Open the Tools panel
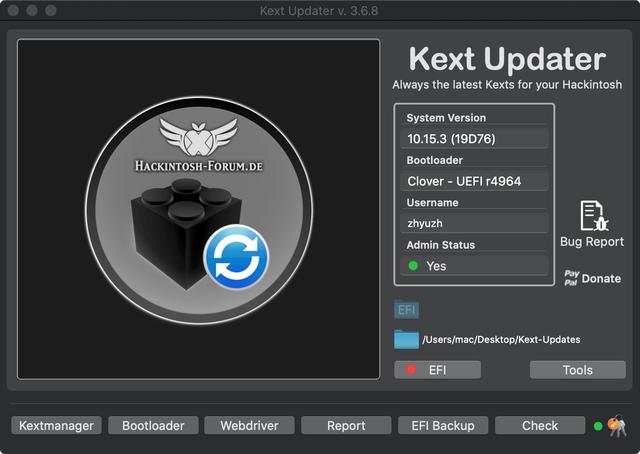Viewport: 640px width, 454px height. 578,370
